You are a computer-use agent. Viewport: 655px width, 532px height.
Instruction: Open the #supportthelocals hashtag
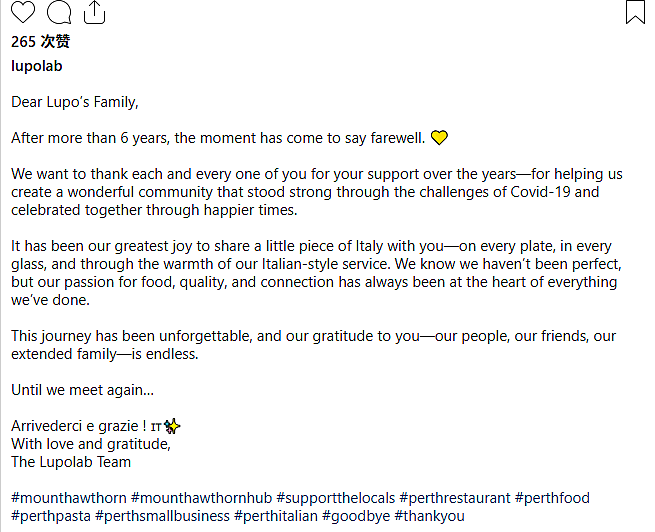pyautogui.click(x=335, y=498)
